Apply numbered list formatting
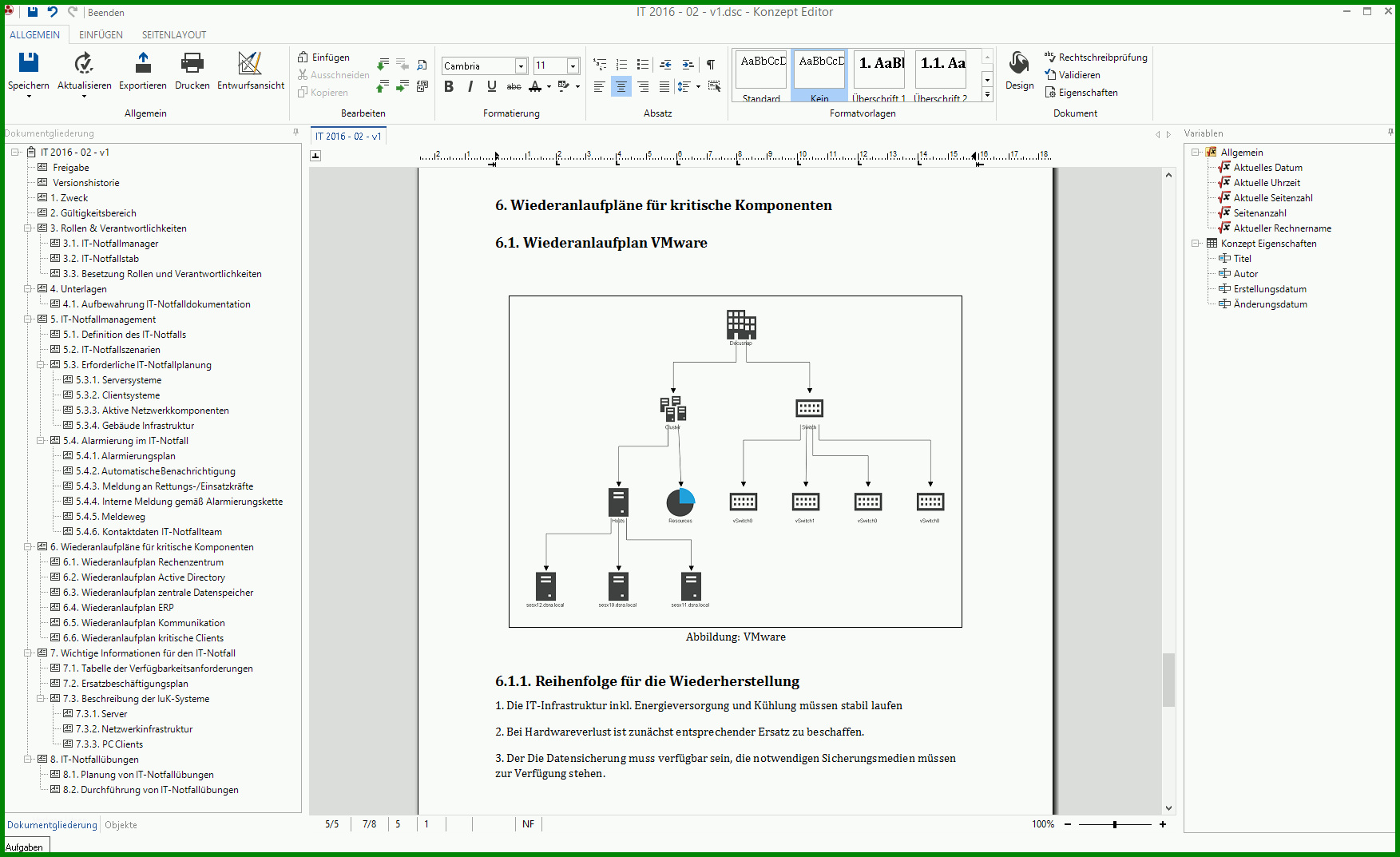The width and height of the screenshot is (1400, 857). (x=621, y=65)
